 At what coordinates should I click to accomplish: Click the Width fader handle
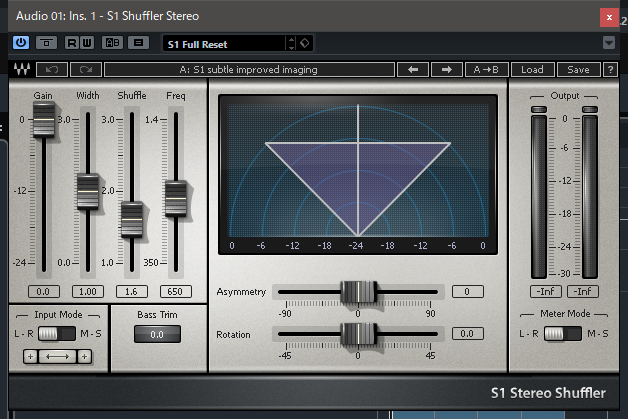88,191
